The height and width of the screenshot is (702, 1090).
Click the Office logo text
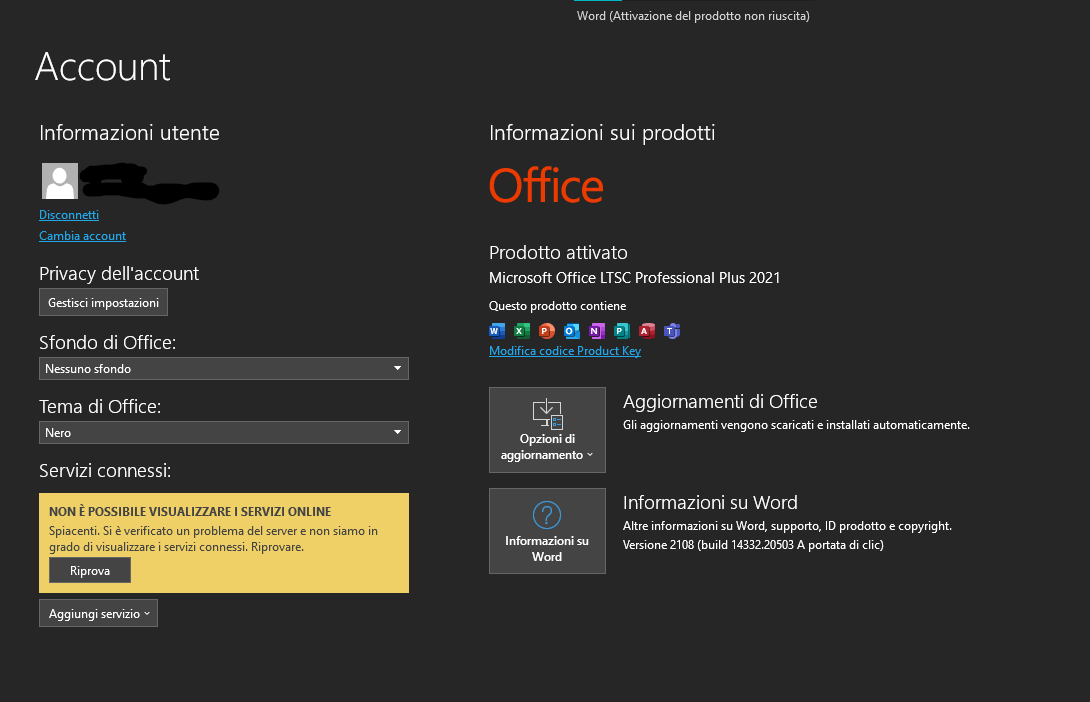pyautogui.click(x=546, y=186)
